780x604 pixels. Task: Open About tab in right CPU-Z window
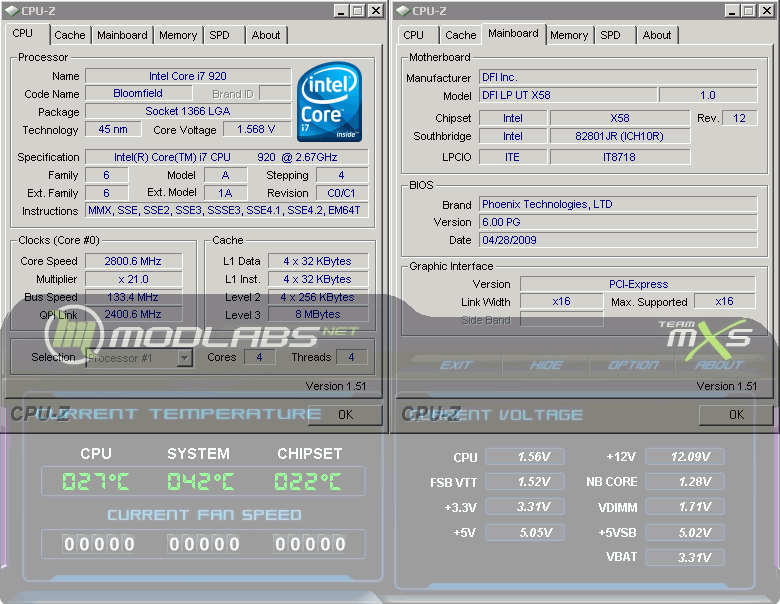point(657,35)
